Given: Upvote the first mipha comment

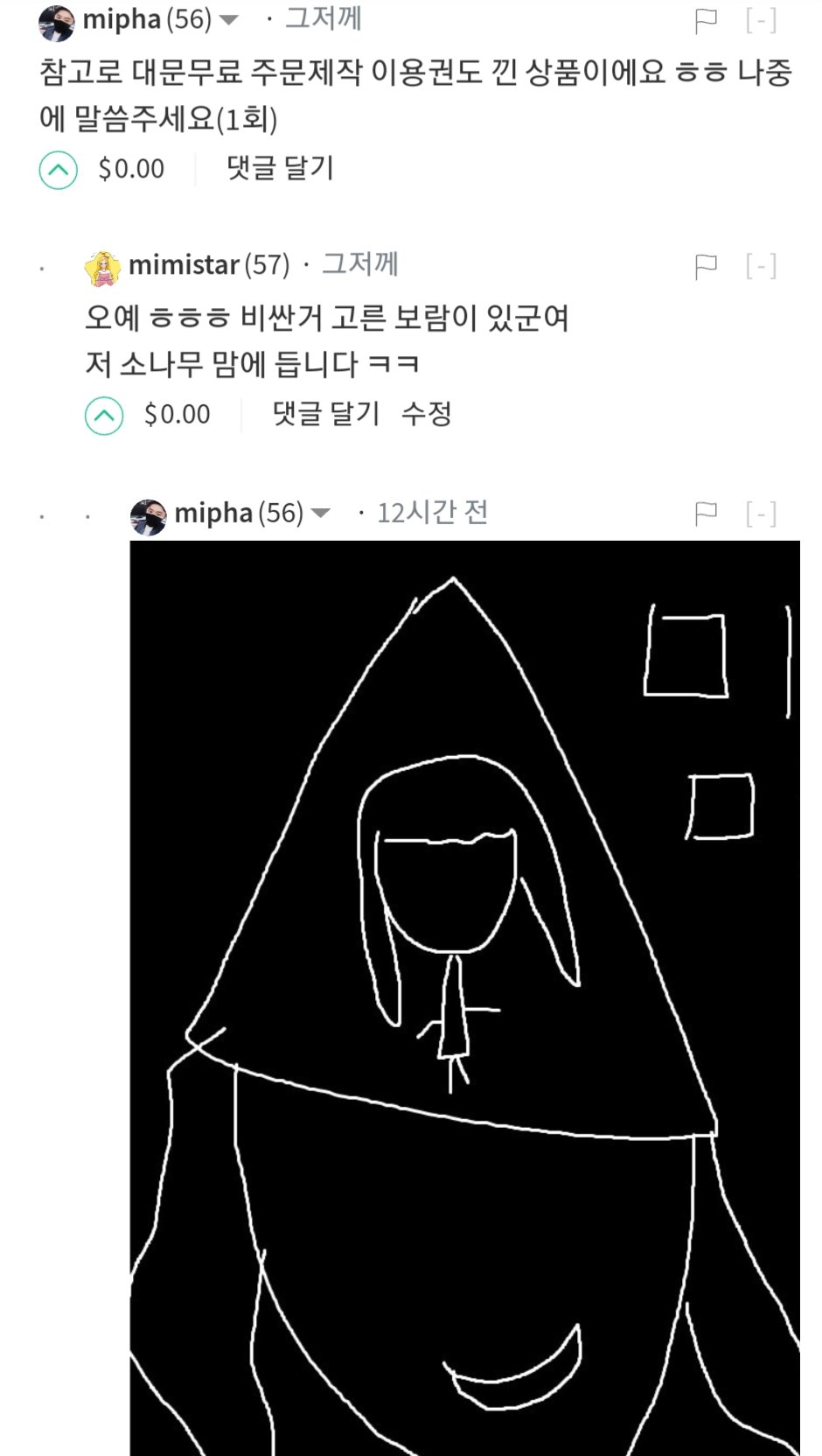Looking at the screenshot, I should 59,170.
